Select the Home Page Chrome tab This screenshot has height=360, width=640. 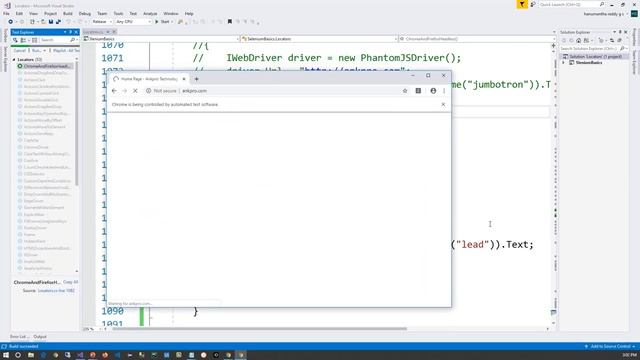(x=149, y=79)
